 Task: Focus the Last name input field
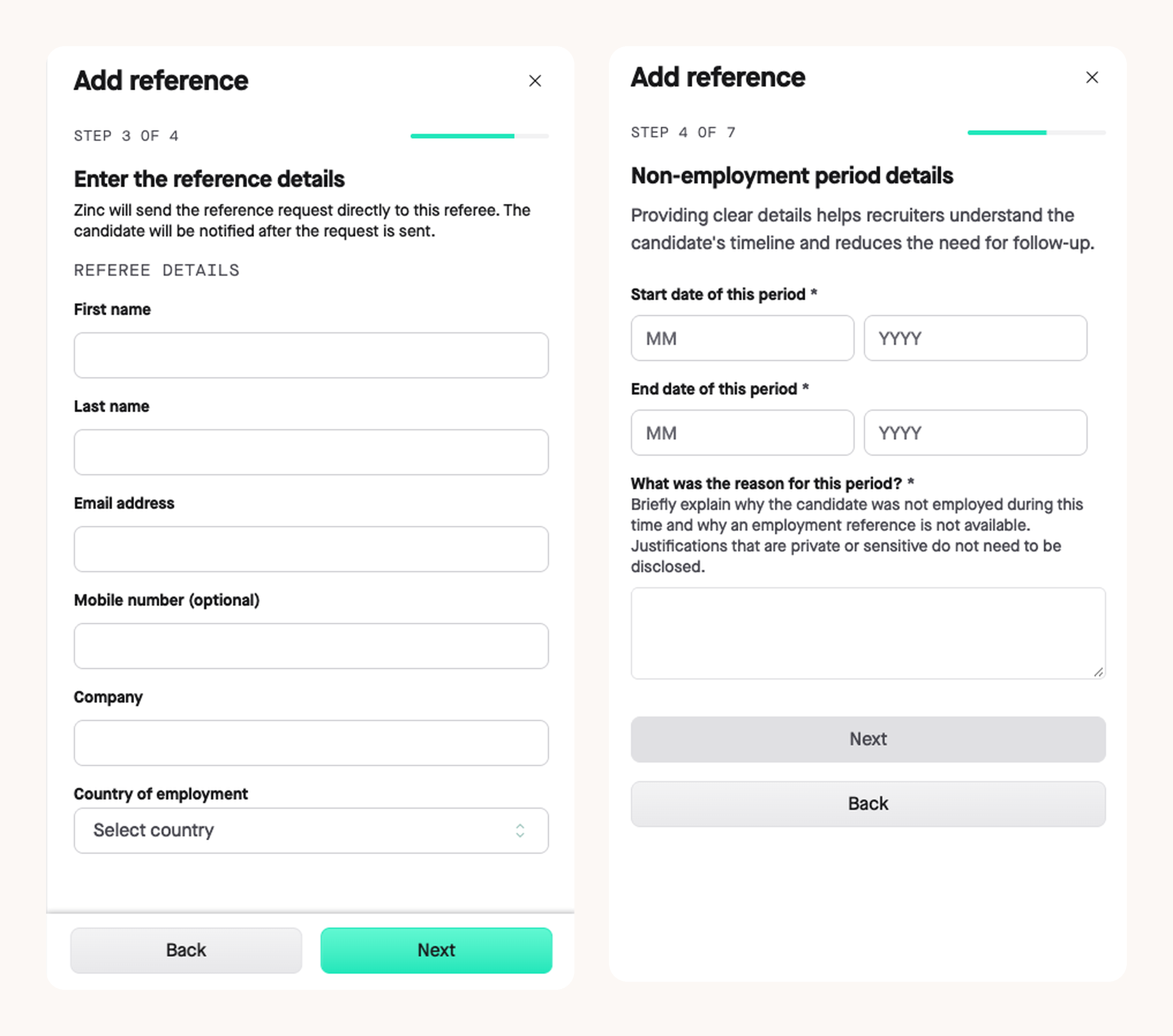(311, 452)
